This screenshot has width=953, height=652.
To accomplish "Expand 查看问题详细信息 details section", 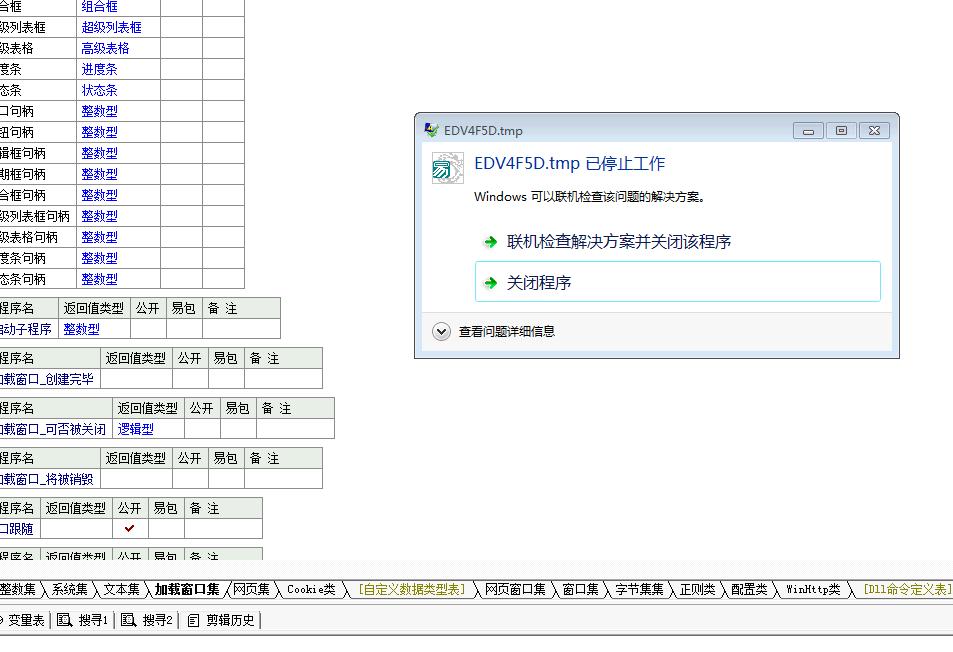I will (x=442, y=332).
